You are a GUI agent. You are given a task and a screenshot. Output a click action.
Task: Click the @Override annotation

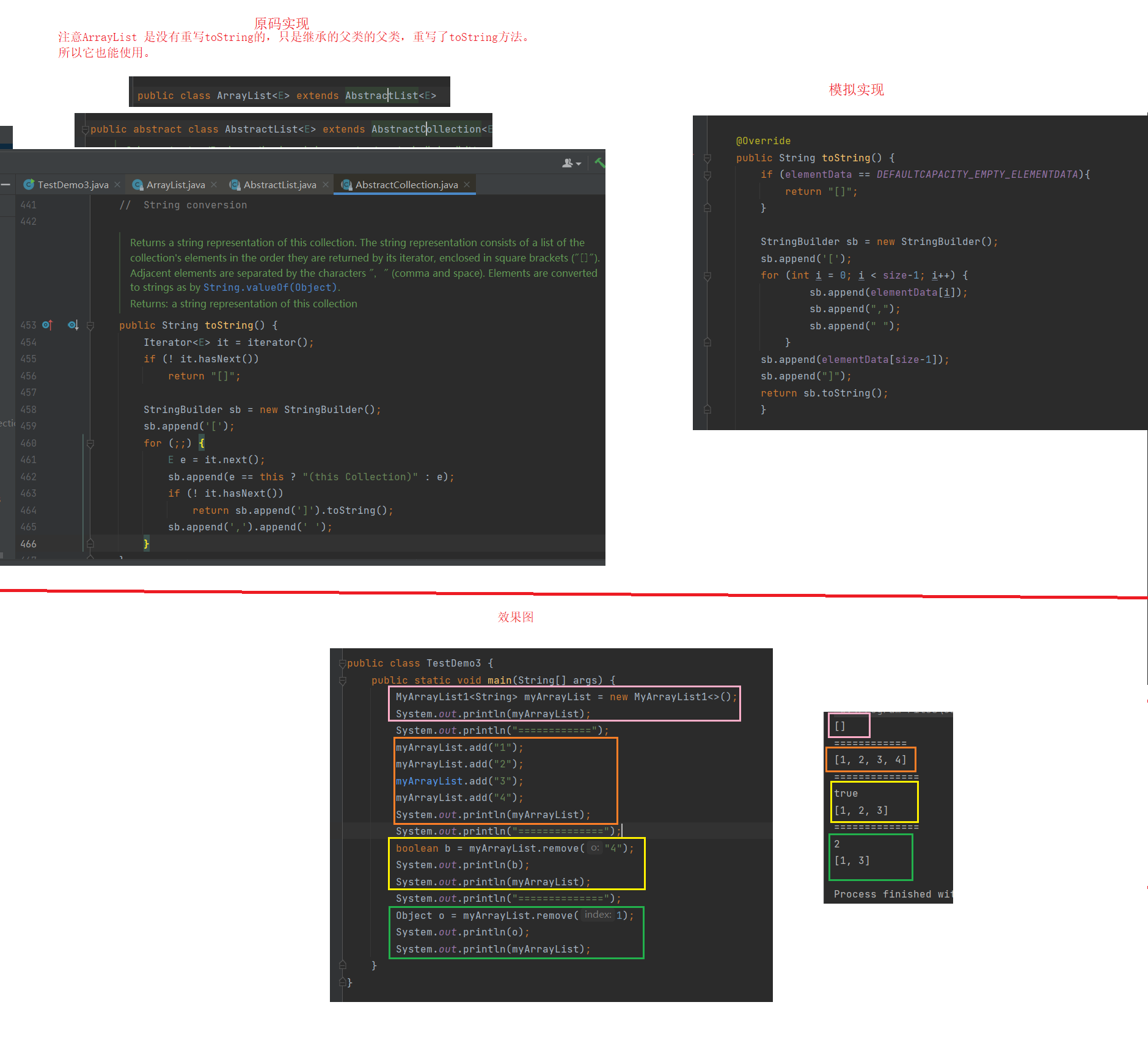[x=763, y=141]
